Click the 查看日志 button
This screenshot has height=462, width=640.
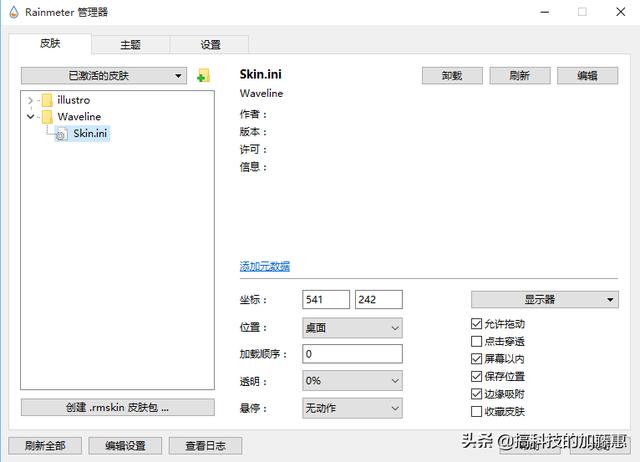205,446
